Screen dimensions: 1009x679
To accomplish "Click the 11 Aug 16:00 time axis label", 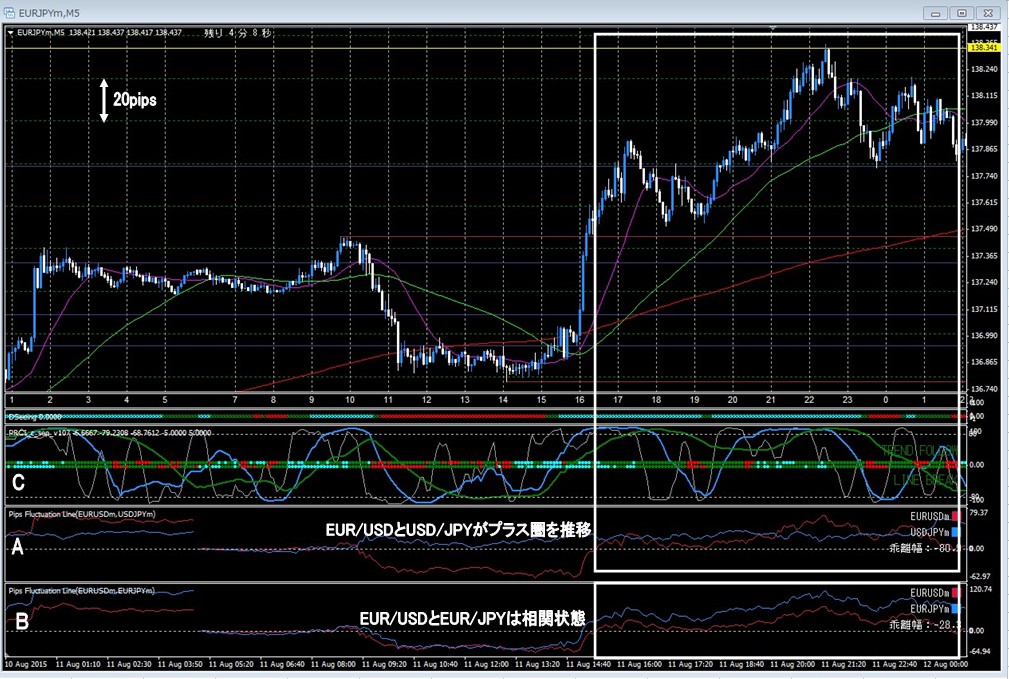I will click(x=640, y=664).
